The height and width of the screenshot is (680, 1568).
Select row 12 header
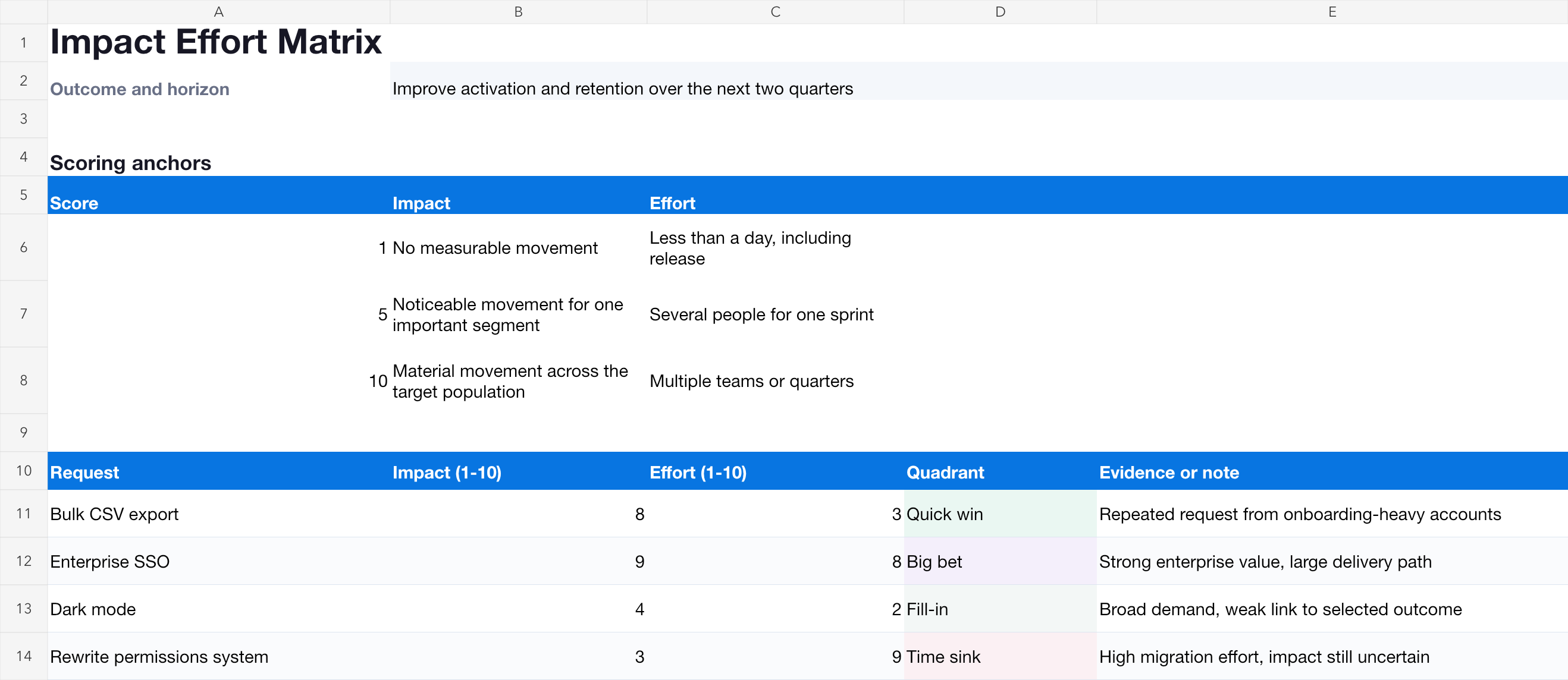tap(24, 561)
